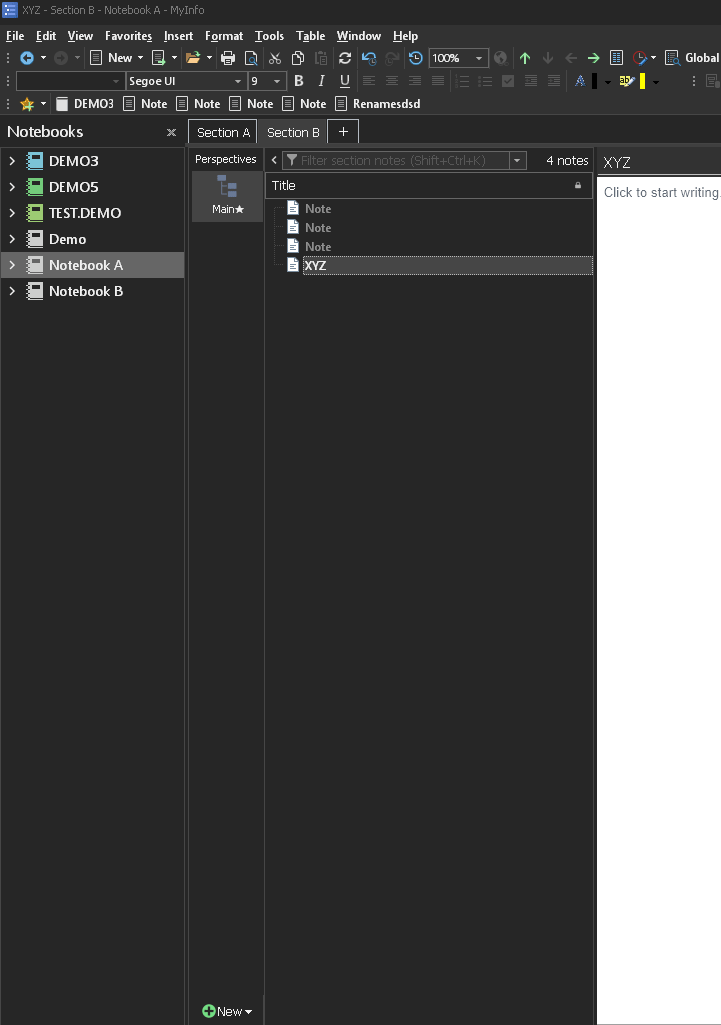
Task: Toggle Underline formatting
Action: point(345,81)
